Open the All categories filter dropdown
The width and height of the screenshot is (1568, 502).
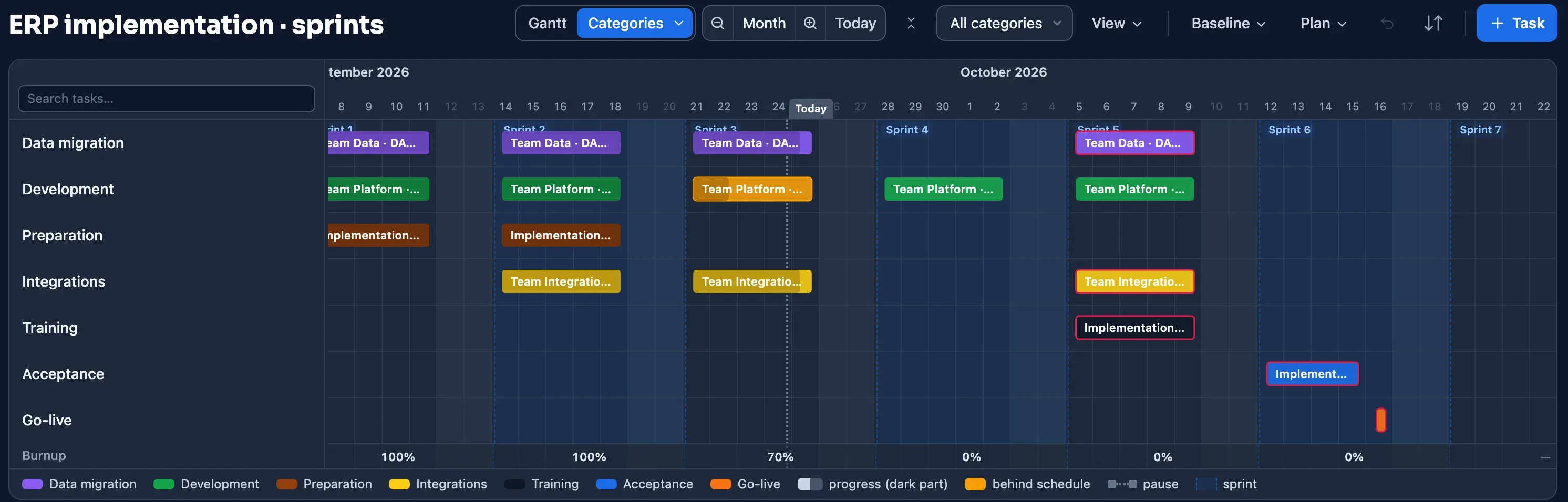[x=1004, y=23]
